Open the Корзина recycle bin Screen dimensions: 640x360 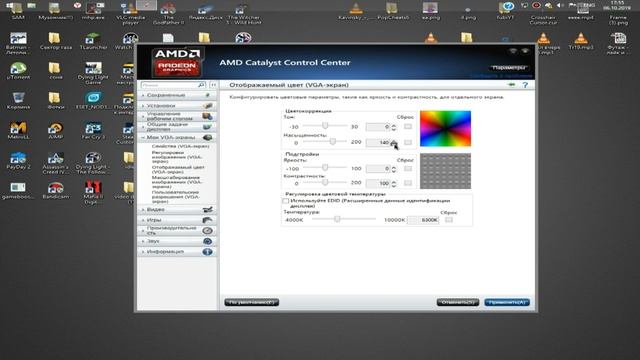tap(18, 101)
